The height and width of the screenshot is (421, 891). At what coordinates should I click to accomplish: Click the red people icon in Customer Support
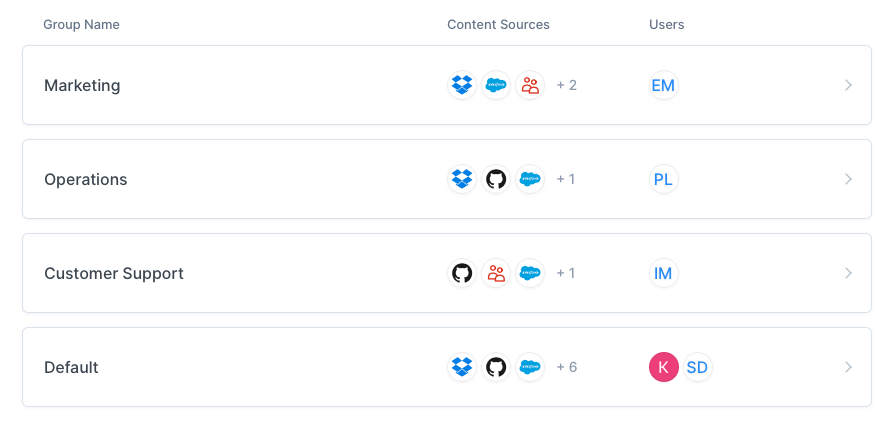pyautogui.click(x=496, y=273)
